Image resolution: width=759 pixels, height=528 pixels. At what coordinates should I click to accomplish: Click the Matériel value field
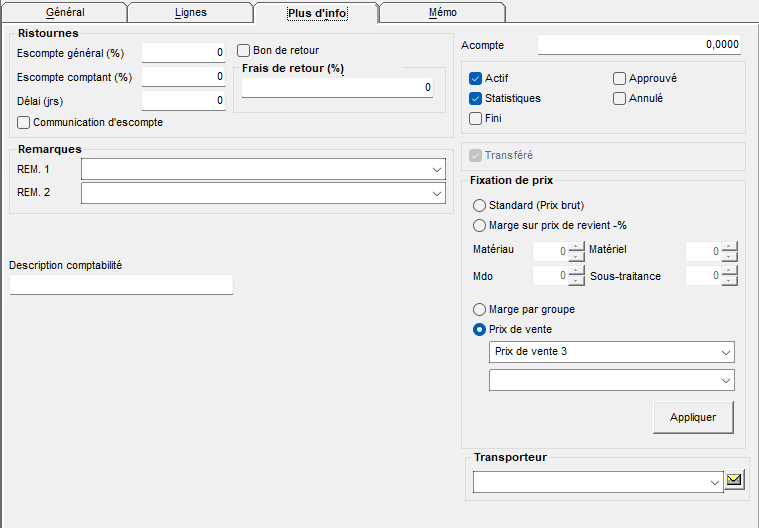click(x=703, y=251)
